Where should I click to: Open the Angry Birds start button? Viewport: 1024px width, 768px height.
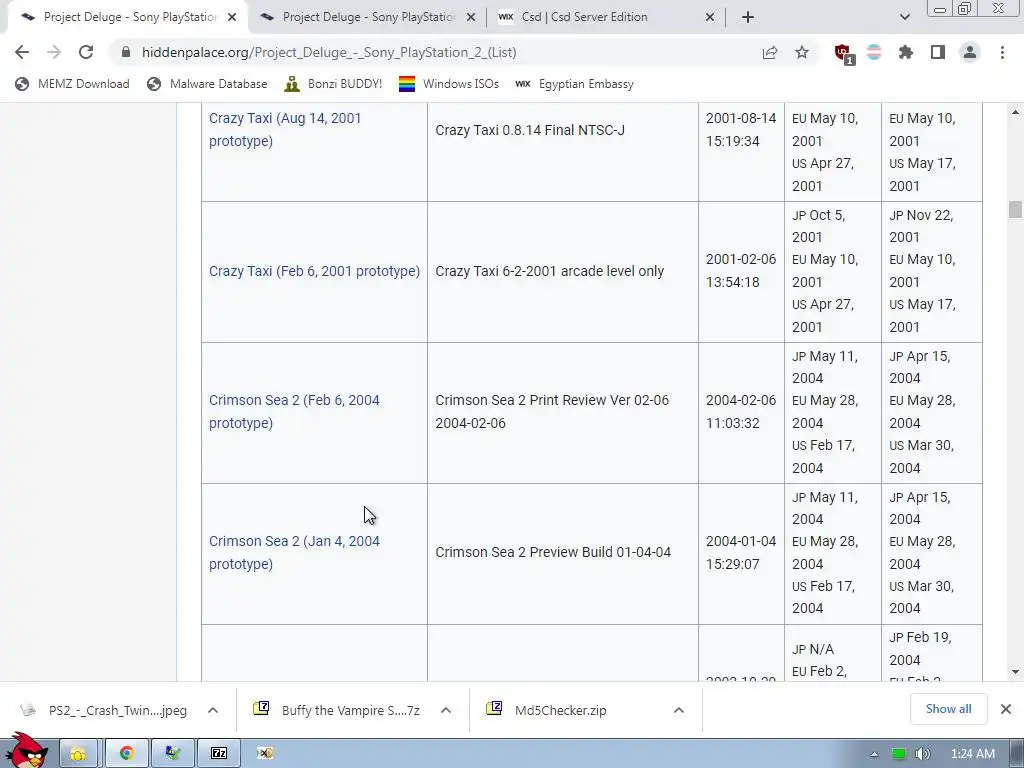[26, 750]
